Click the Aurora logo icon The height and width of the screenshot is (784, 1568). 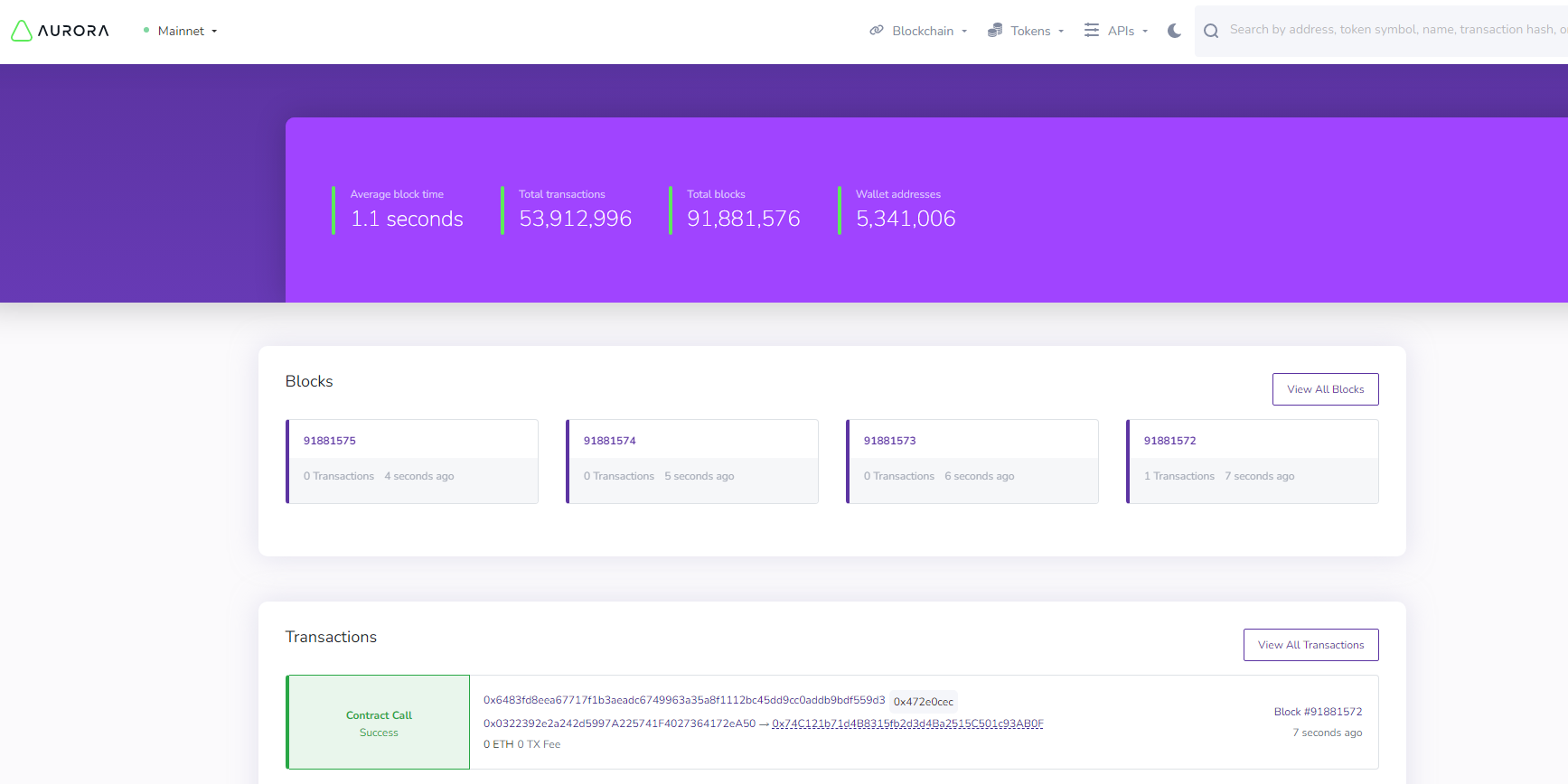click(x=22, y=31)
